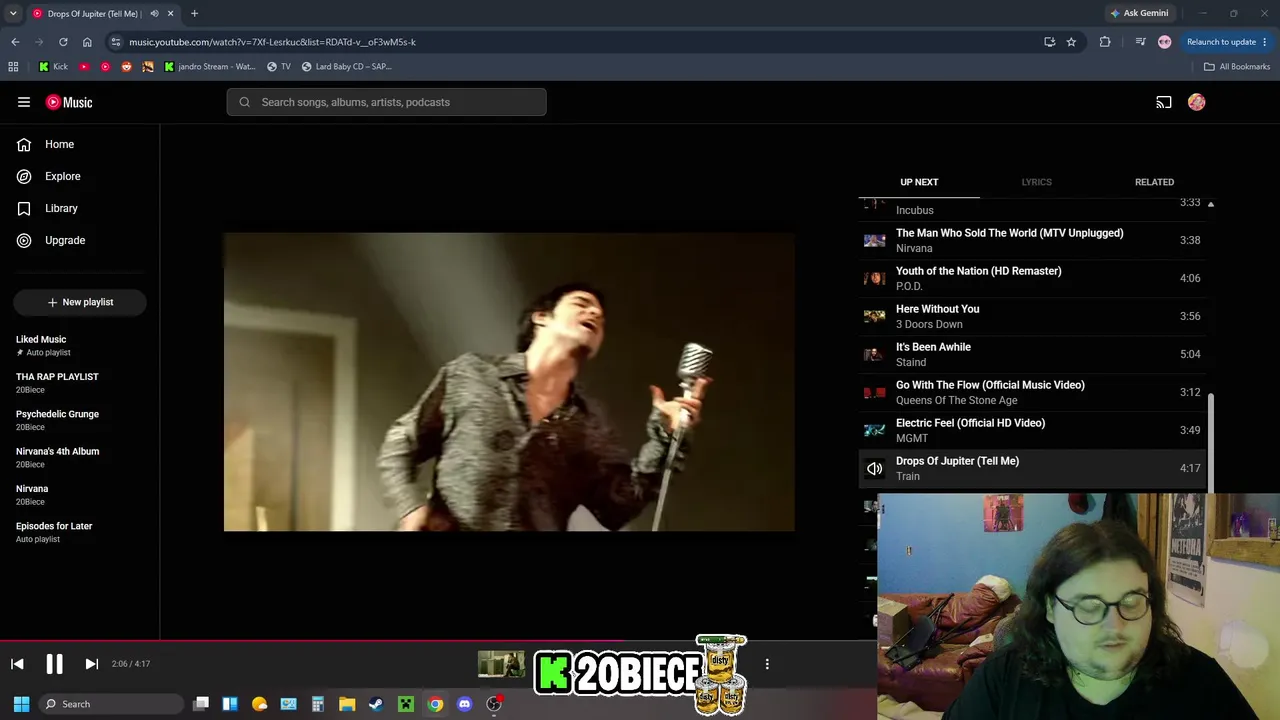Screen dimensions: 1280x720
Task: Click the queue scrollbar up arrow
Action: 1211,204
